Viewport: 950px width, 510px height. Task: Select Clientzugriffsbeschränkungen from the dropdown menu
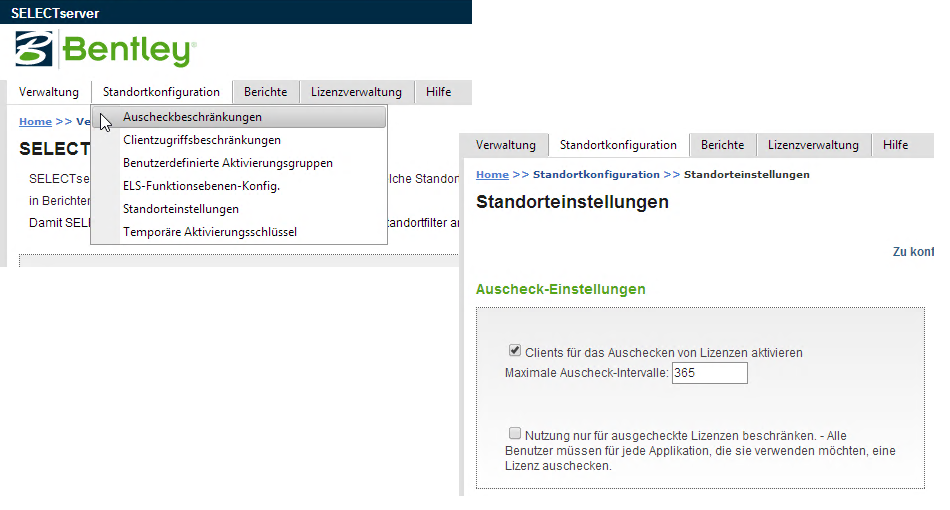click(239, 140)
